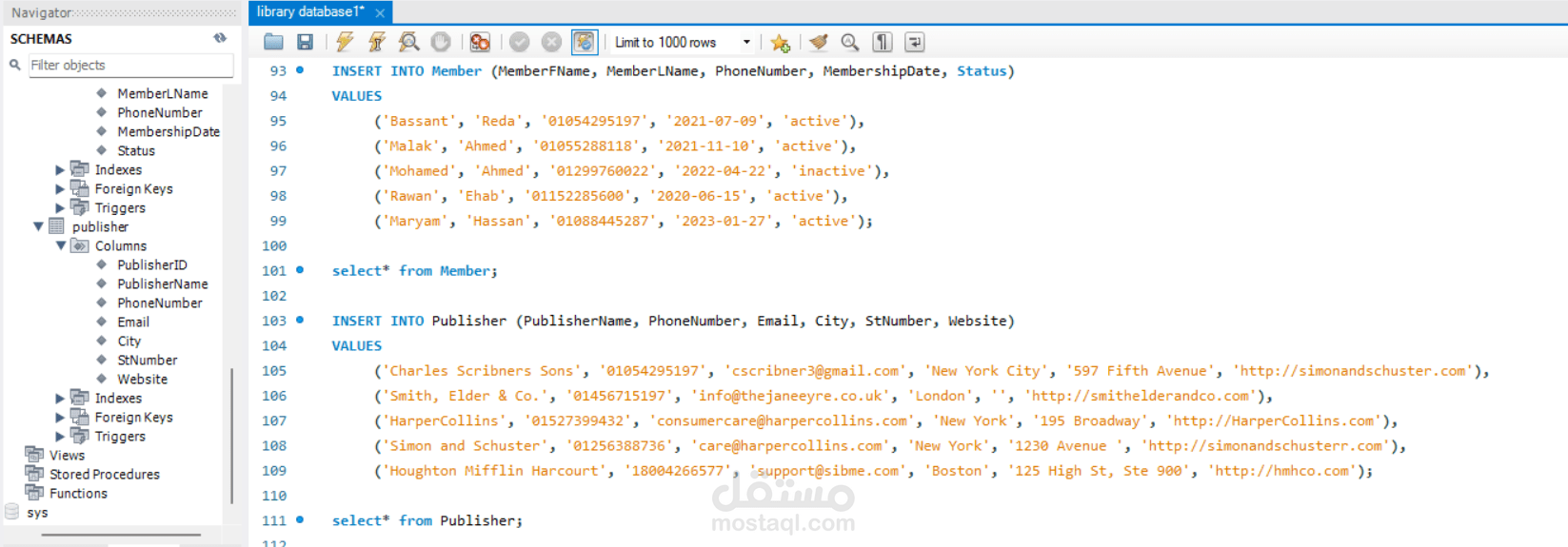Save snippet using the star icon
This screenshot has height=547, width=1568.
(x=781, y=43)
